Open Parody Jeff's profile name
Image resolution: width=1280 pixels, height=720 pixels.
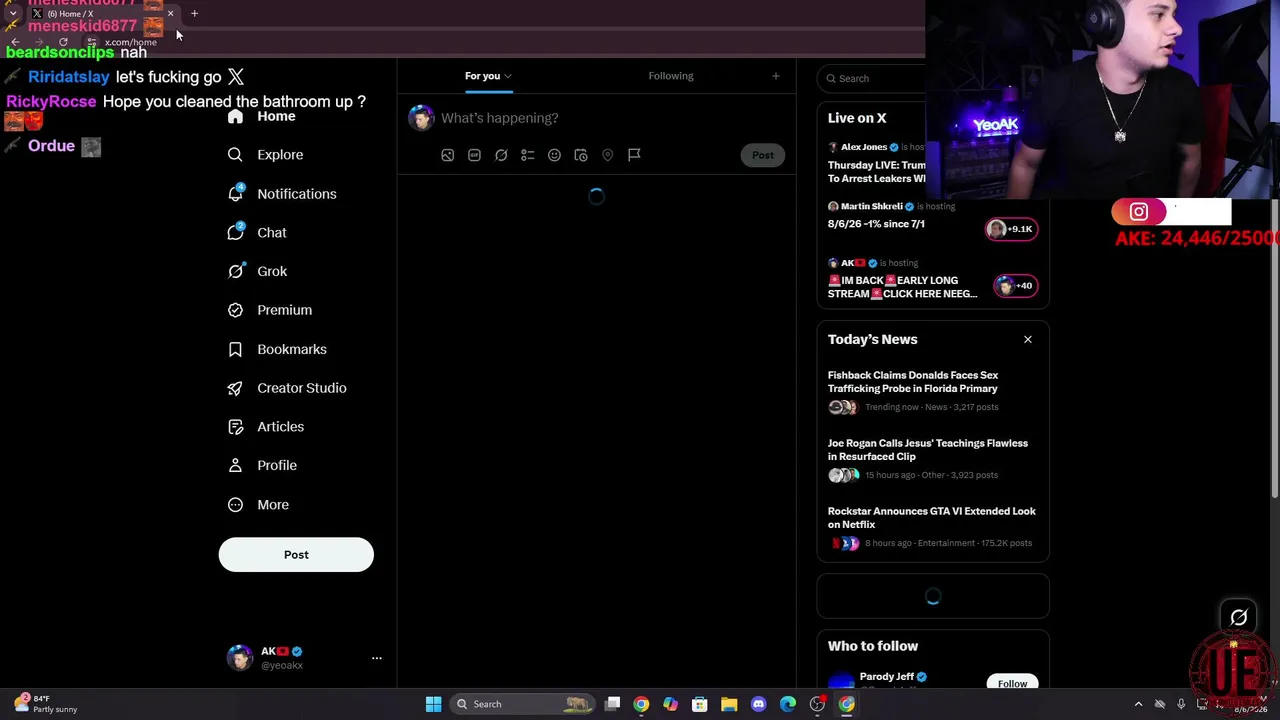point(887,677)
